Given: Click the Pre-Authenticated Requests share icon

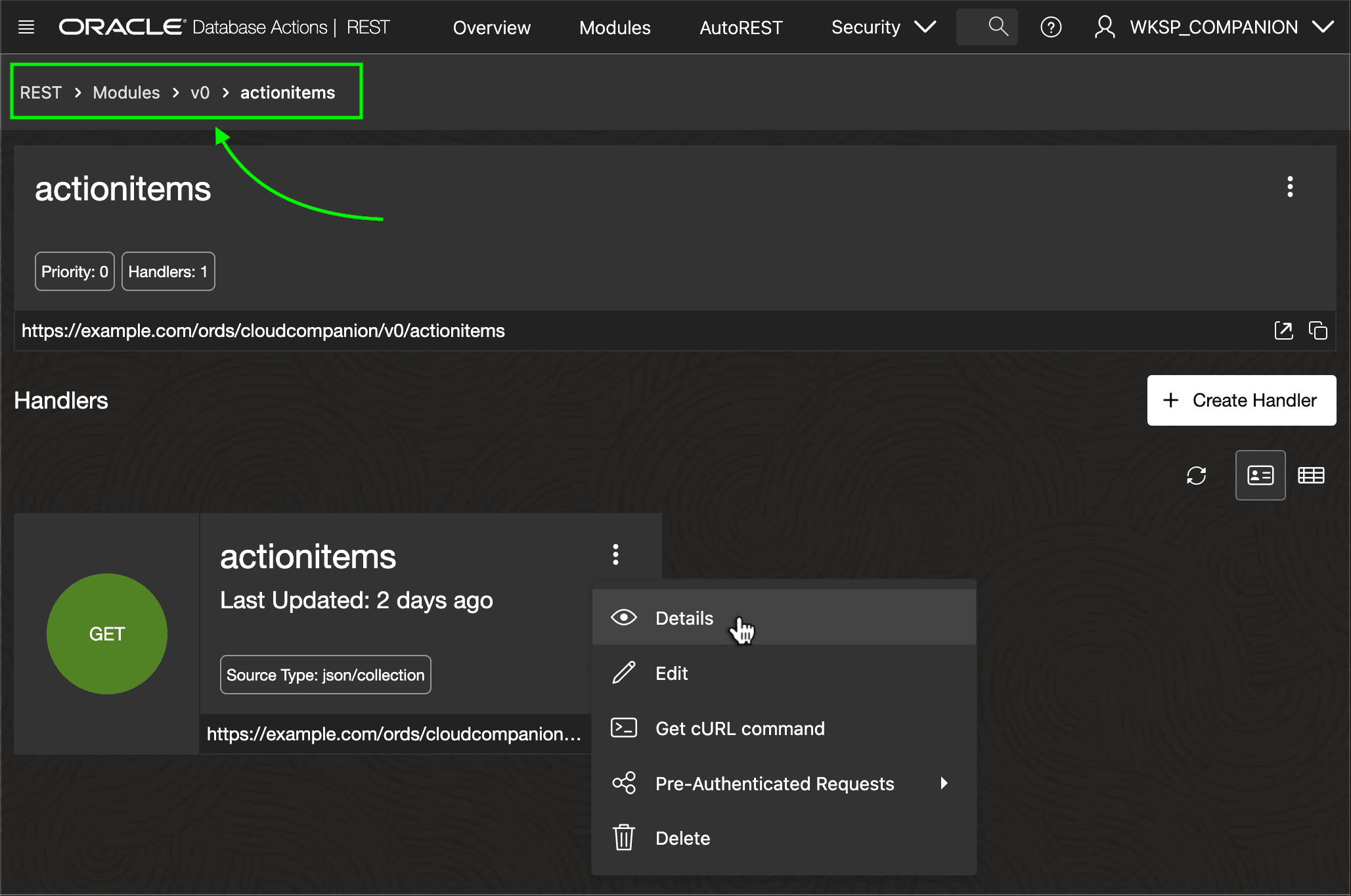Looking at the screenshot, I should tap(623, 783).
